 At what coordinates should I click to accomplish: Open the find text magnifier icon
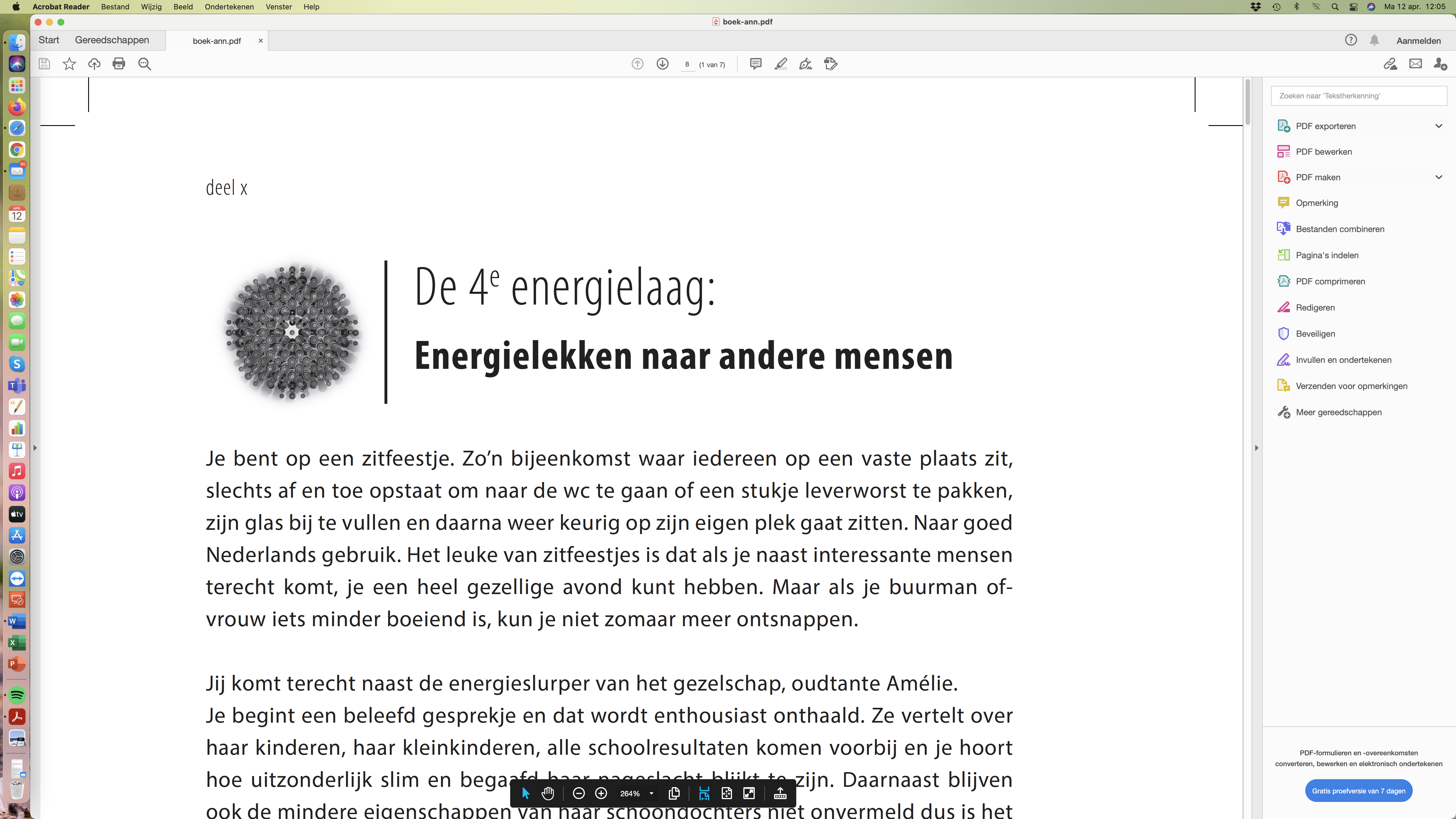point(145,64)
